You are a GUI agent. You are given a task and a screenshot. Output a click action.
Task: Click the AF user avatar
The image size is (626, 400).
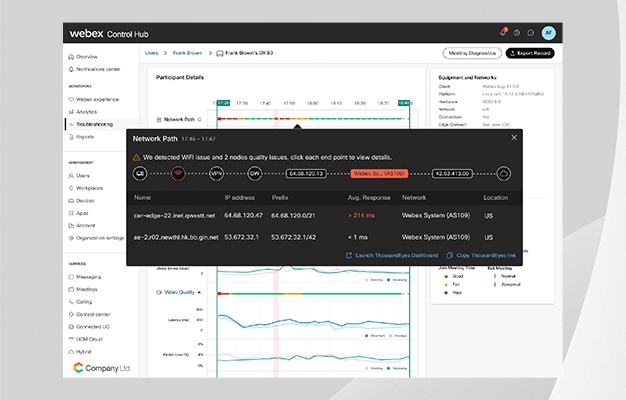tap(549, 33)
